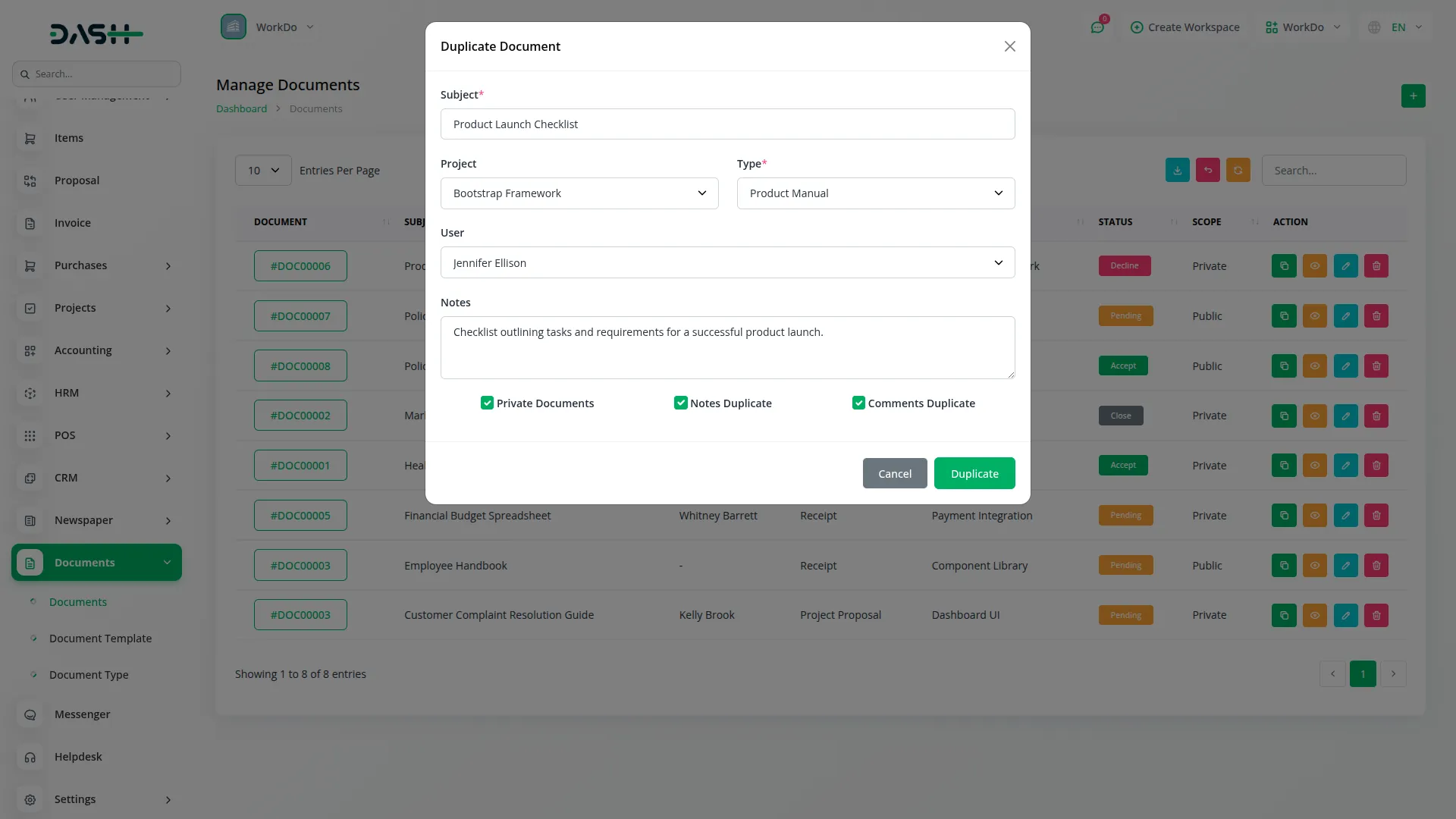Screen dimensions: 1456x819
Task: Click the view eye icon for #DOC00003 Employee Handbook
Action: [x=1315, y=566]
